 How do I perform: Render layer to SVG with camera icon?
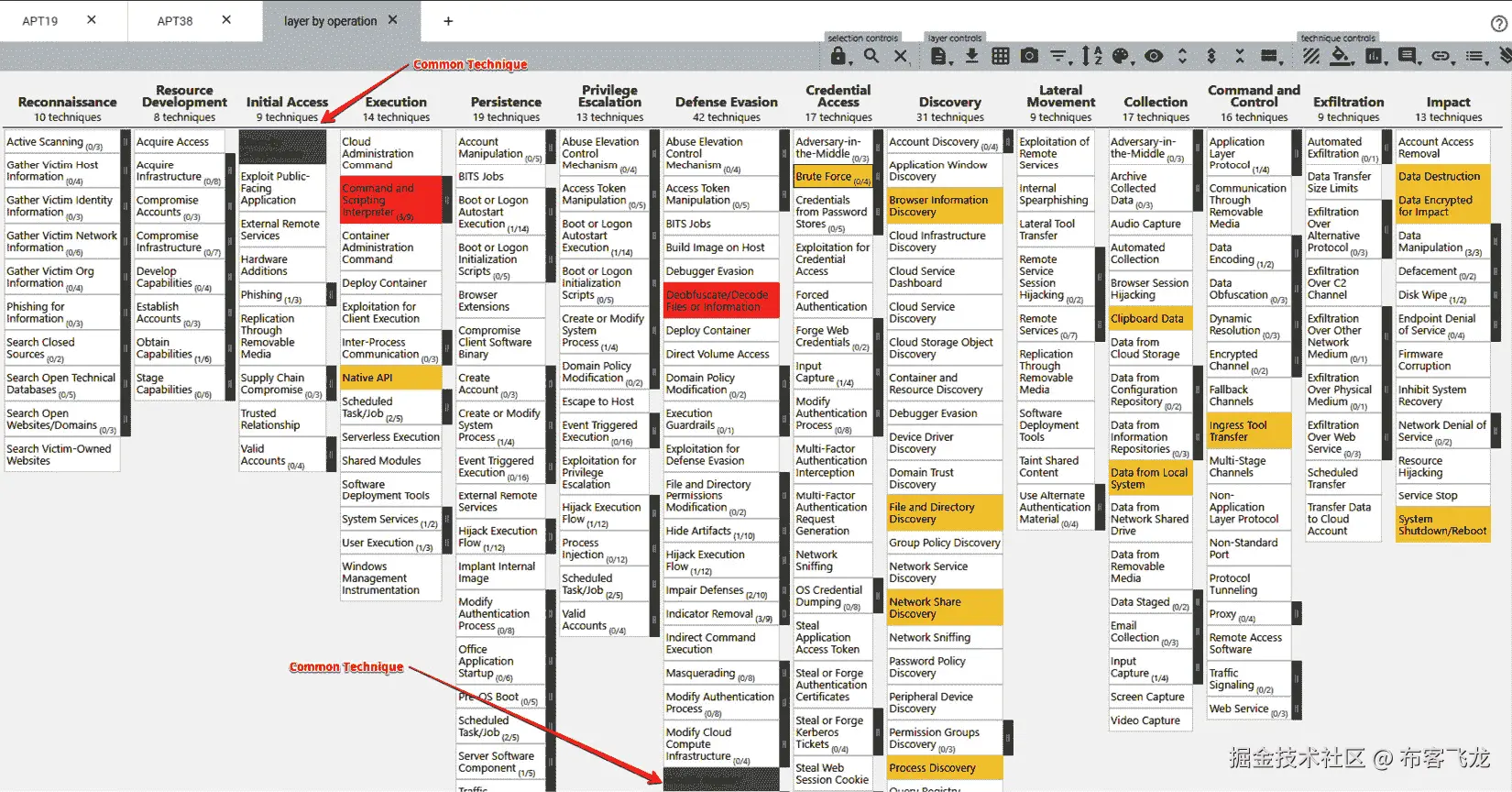[1030, 57]
